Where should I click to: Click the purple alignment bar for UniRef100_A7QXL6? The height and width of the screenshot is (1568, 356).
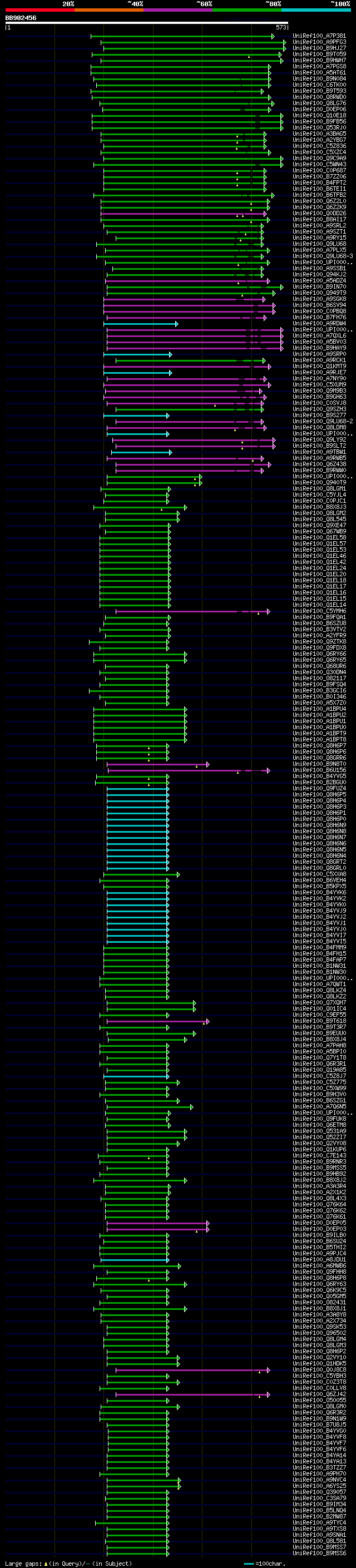click(x=195, y=336)
